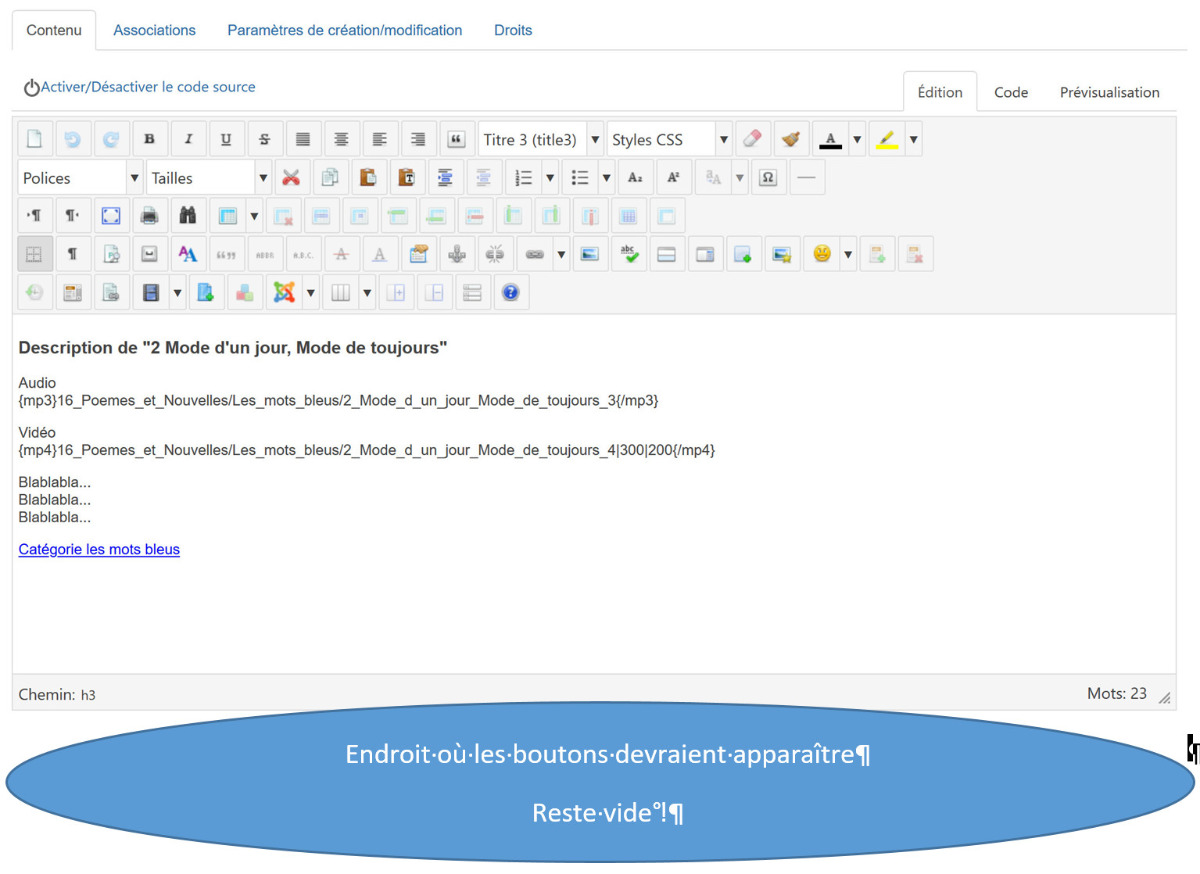Click the Unlink broken chain icon
Image resolution: width=1200 pixels, height=874 pixels.
496,254
